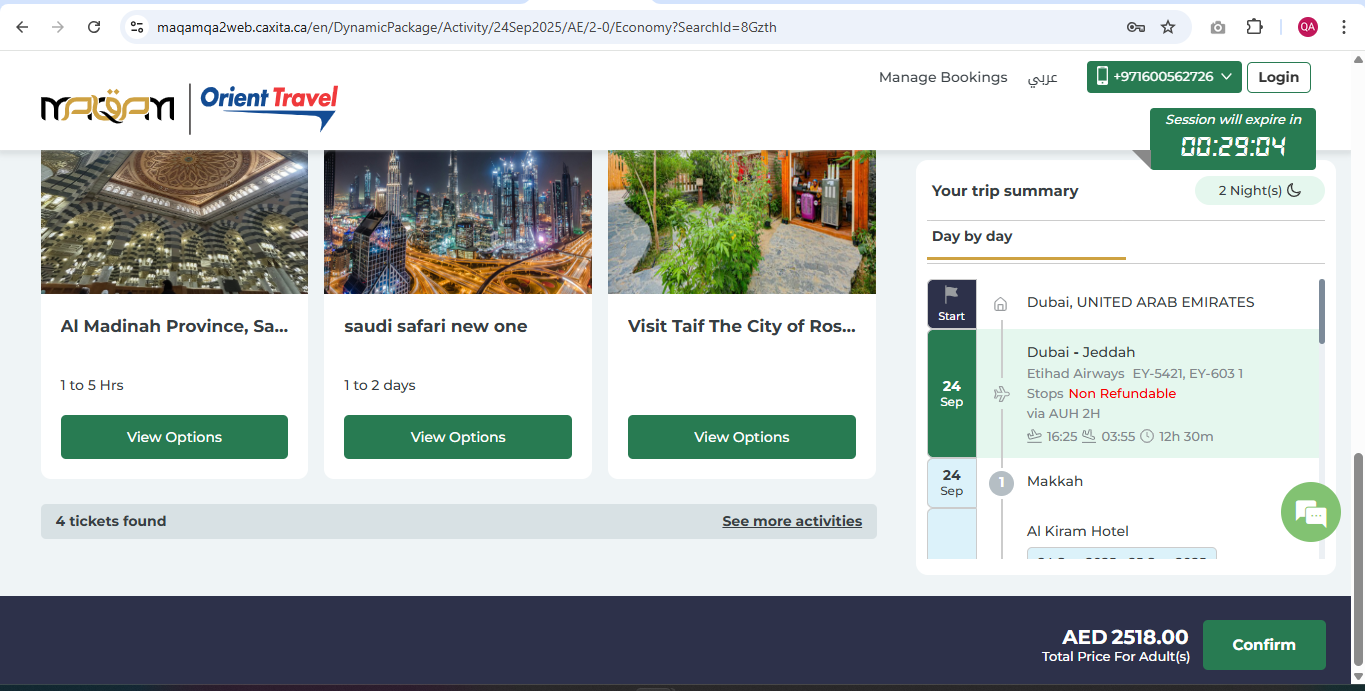The image size is (1365, 691).
Task: Click the site information icon in address bar
Action: click(138, 27)
